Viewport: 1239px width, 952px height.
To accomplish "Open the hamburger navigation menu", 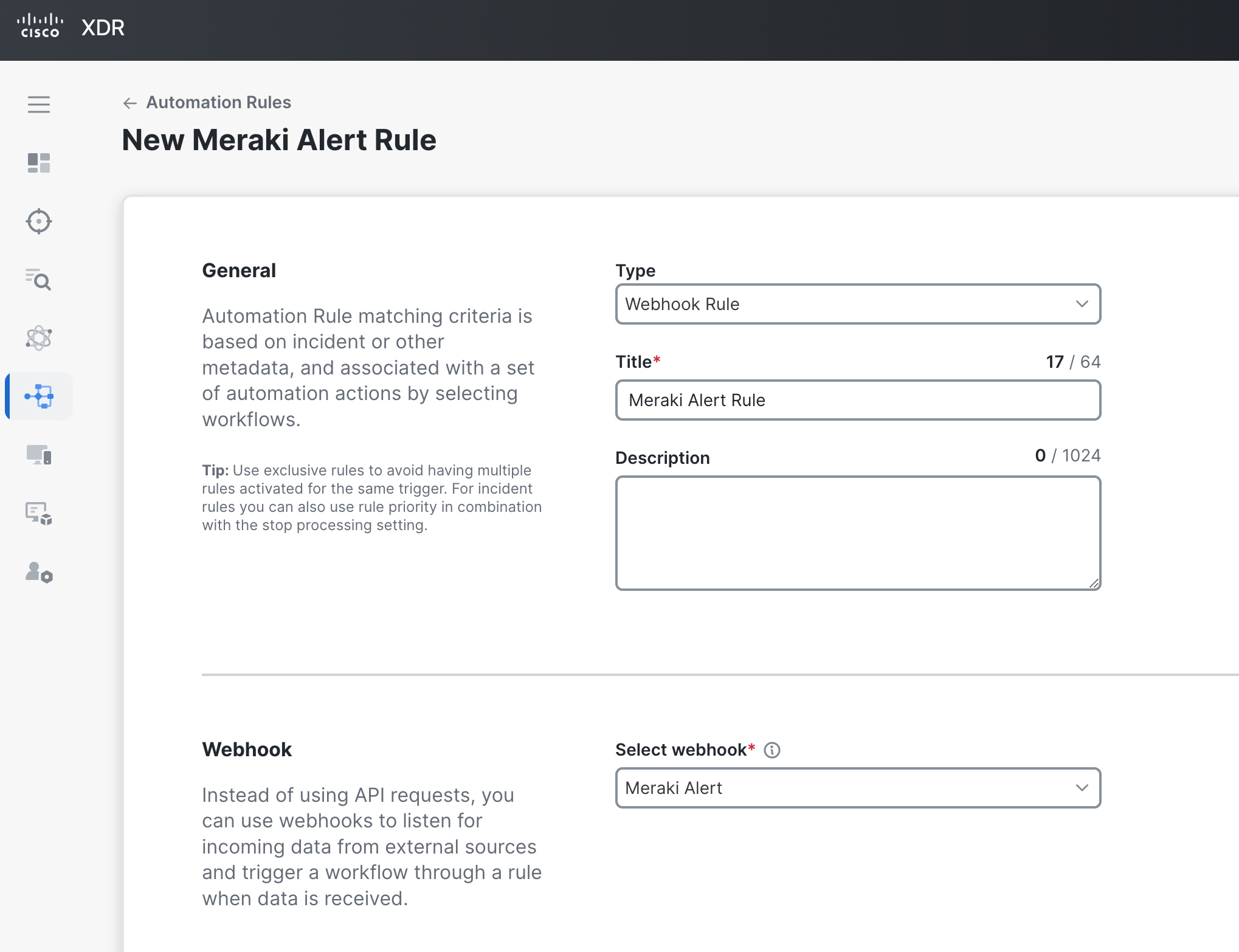I will tap(39, 104).
